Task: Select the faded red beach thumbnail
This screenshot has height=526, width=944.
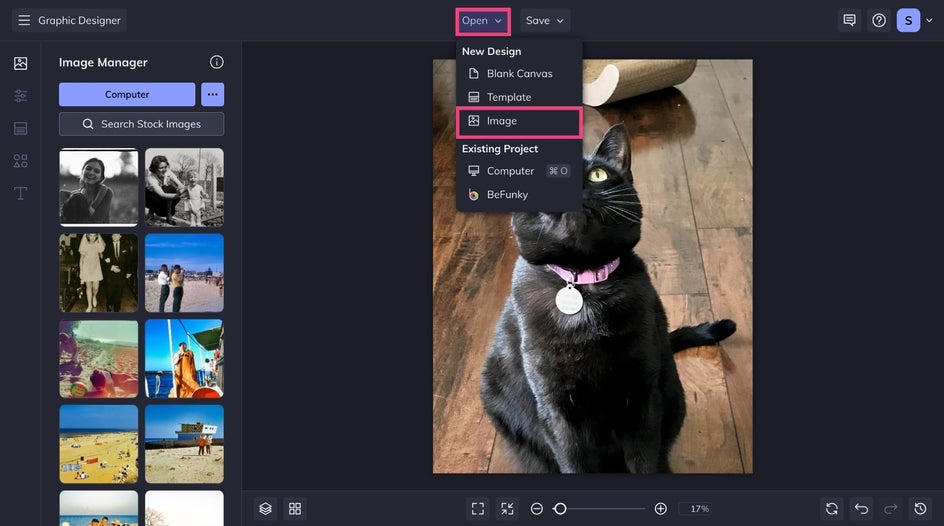Action: point(99,359)
